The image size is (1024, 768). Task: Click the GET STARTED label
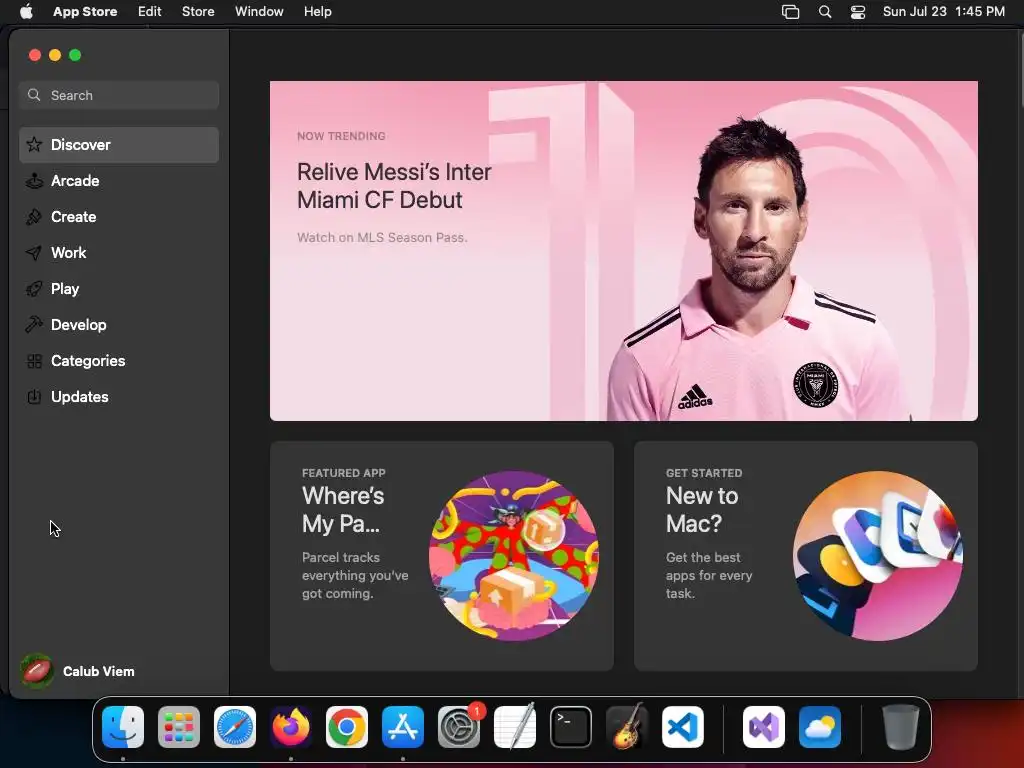704,473
